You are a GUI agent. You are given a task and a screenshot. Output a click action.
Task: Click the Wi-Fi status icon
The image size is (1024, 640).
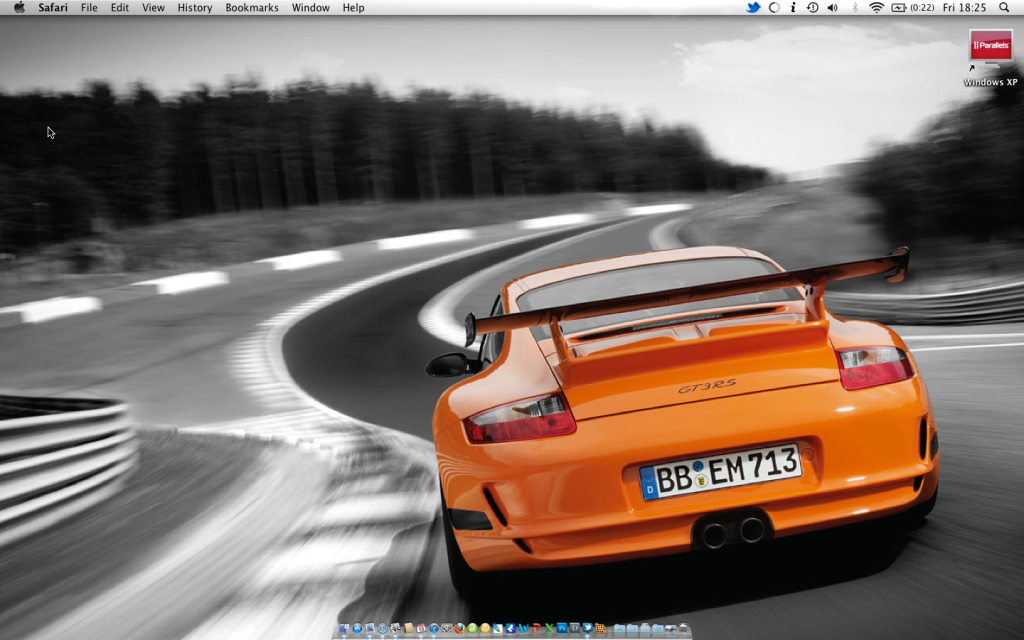coord(876,7)
